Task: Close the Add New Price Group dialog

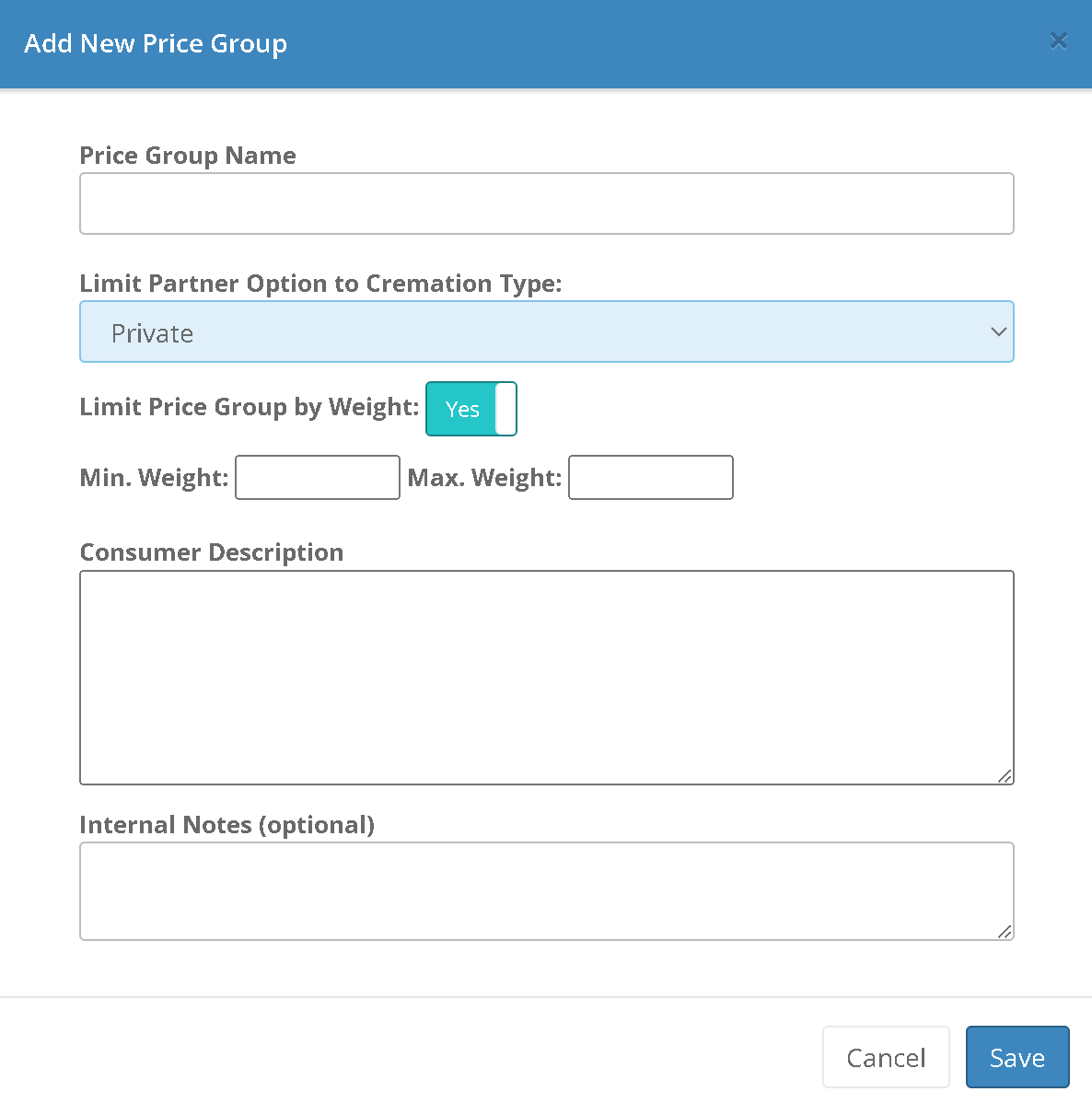Action: point(1058,41)
